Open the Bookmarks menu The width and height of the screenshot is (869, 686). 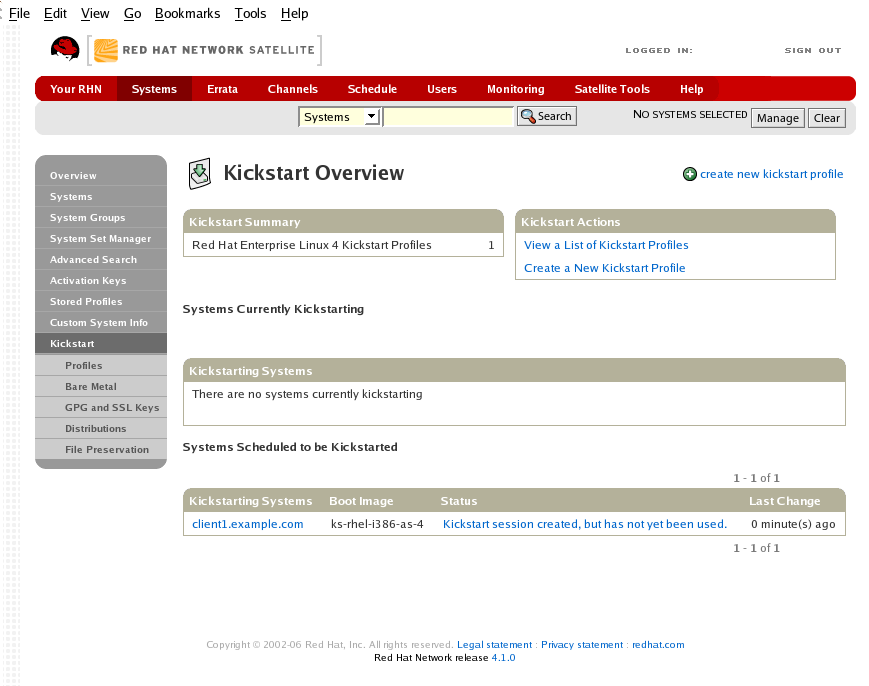pos(188,14)
